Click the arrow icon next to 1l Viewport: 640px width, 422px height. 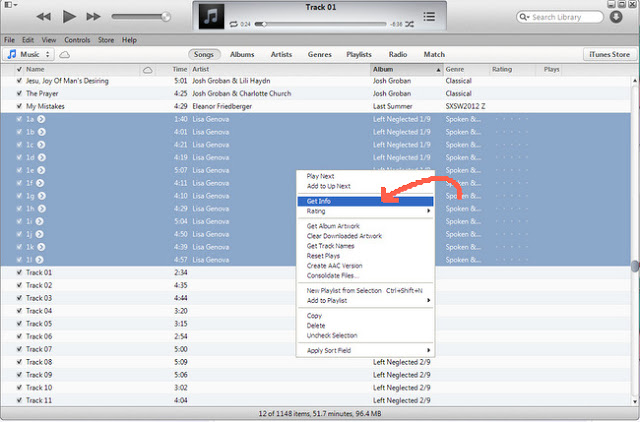pos(39,260)
